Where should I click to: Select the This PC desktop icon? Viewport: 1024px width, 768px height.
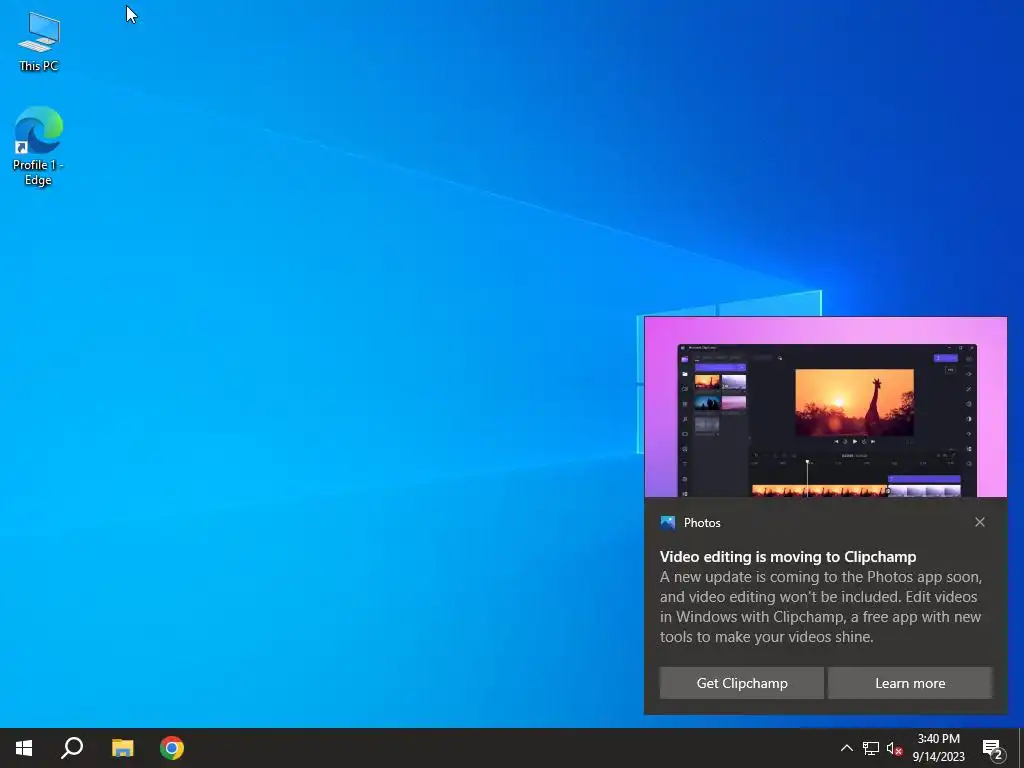tap(39, 41)
